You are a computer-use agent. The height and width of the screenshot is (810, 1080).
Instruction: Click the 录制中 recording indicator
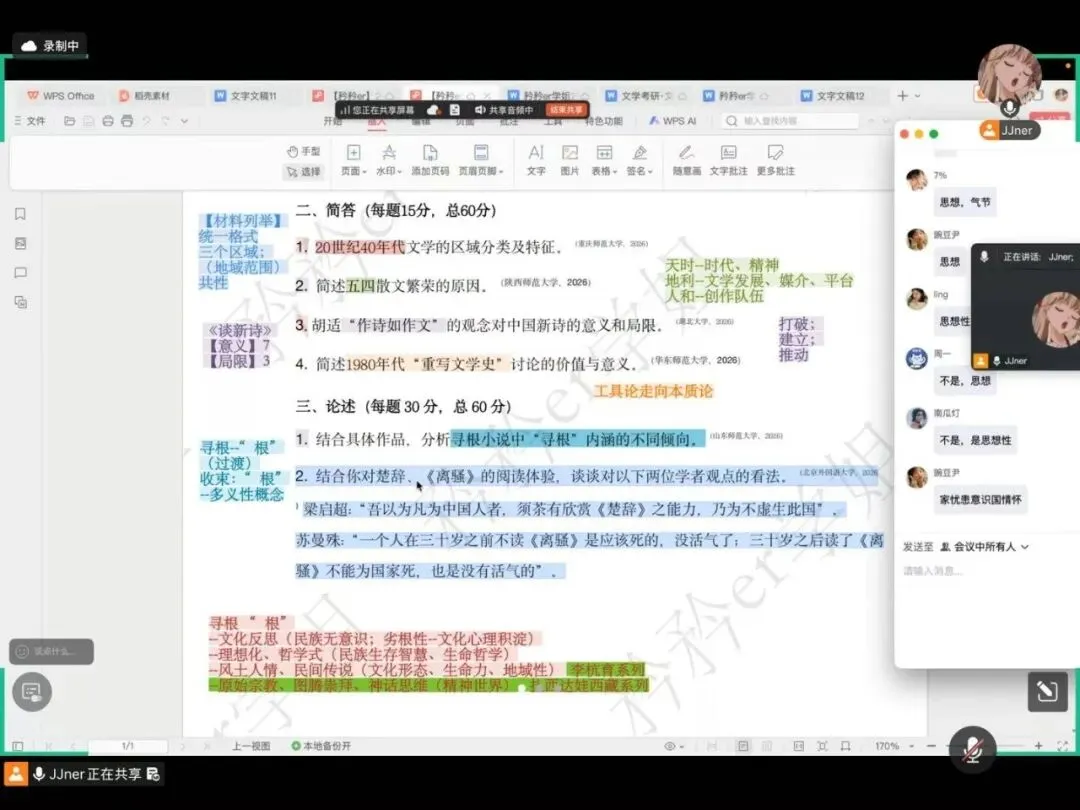coord(50,46)
